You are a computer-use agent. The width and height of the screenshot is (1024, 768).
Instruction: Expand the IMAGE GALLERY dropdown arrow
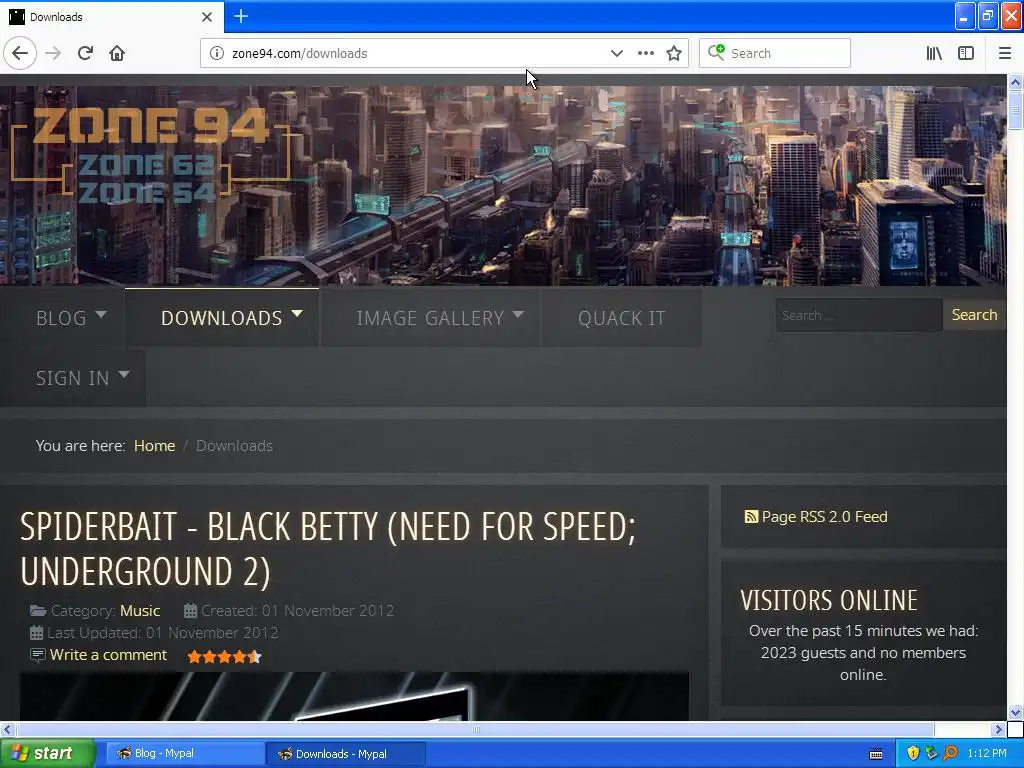tap(518, 315)
